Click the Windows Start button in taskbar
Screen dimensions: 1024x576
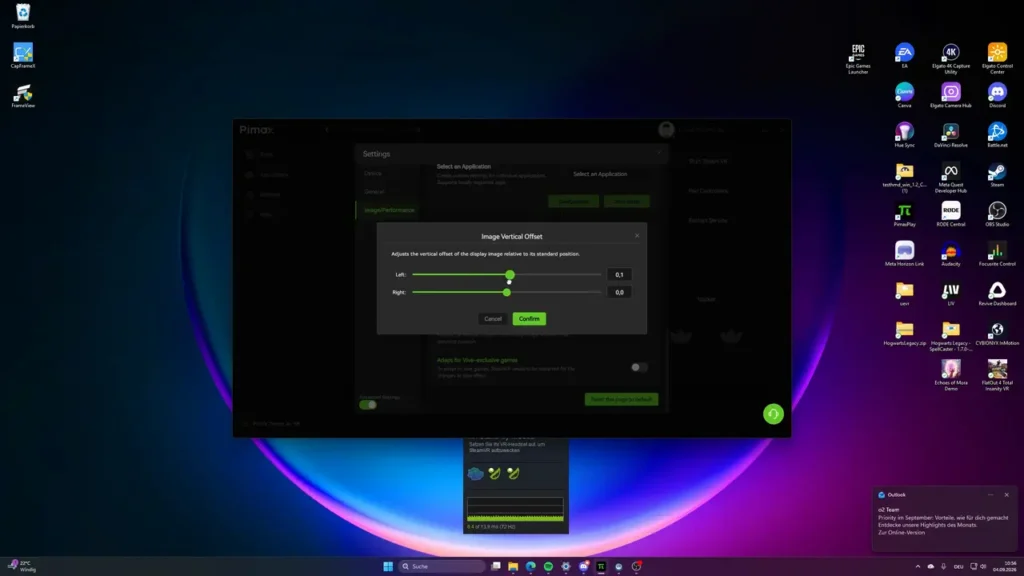click(388, 566)
